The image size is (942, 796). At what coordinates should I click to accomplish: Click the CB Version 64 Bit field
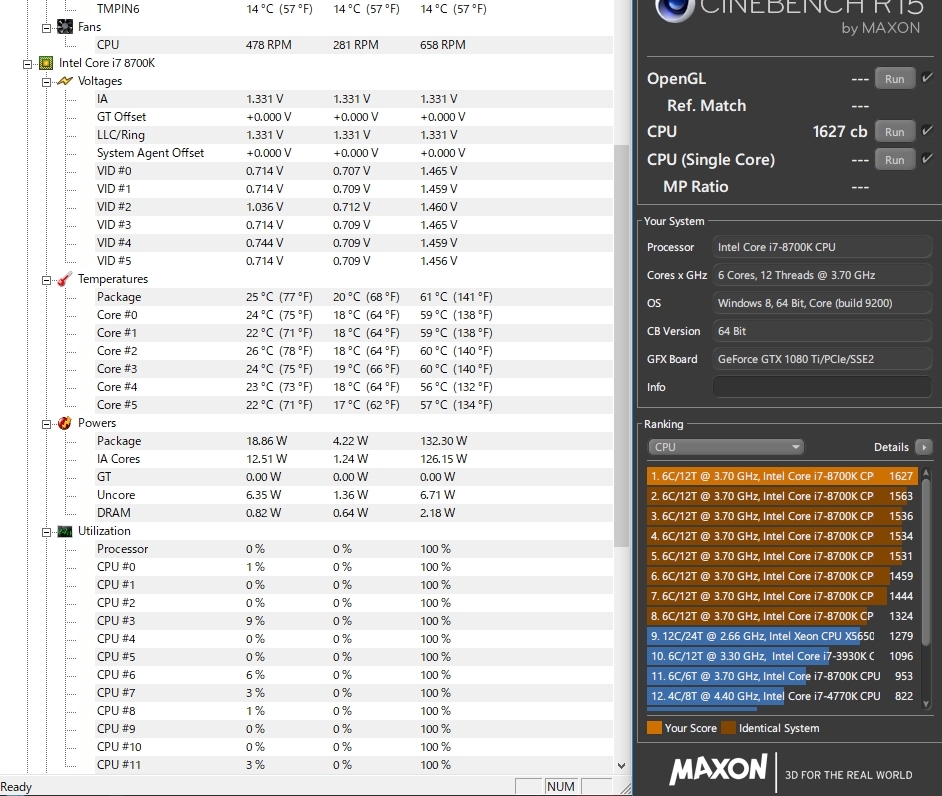tap(822, 331)
